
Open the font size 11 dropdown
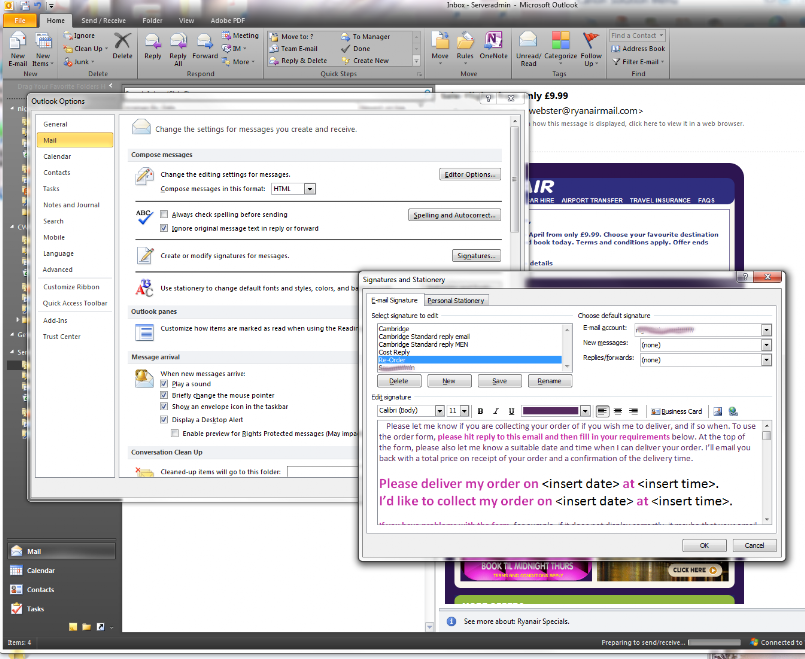pyautogui.click(x=464, y=411)
